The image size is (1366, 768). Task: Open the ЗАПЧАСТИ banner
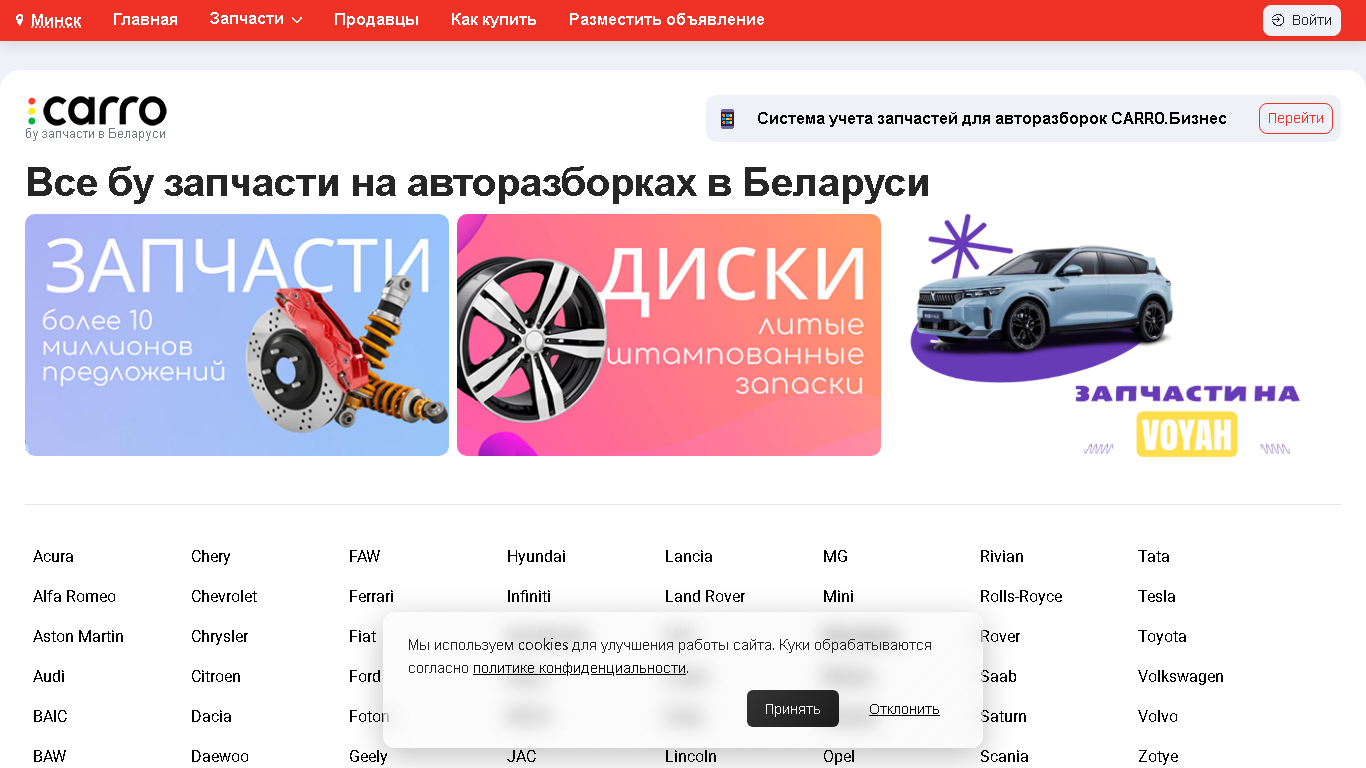click(237, 335)
